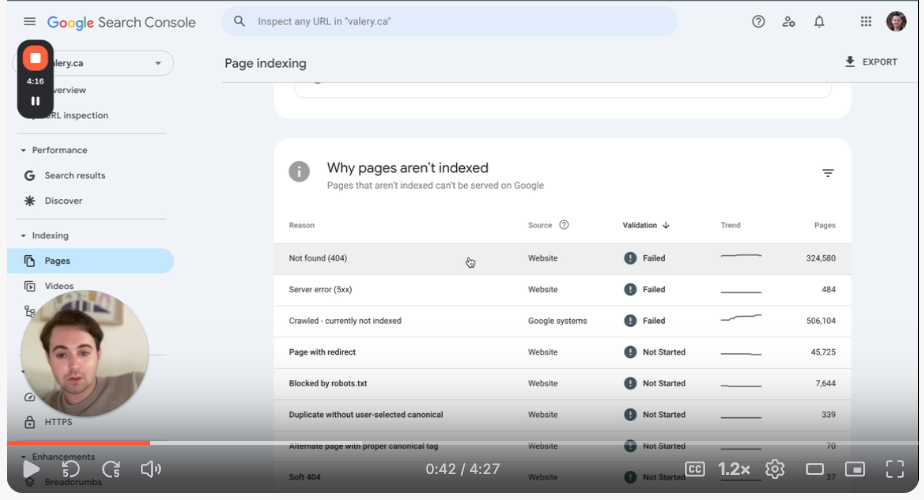
Task: Open Duplicate without user-selected canonical row
Action: [x=562, y=415]
